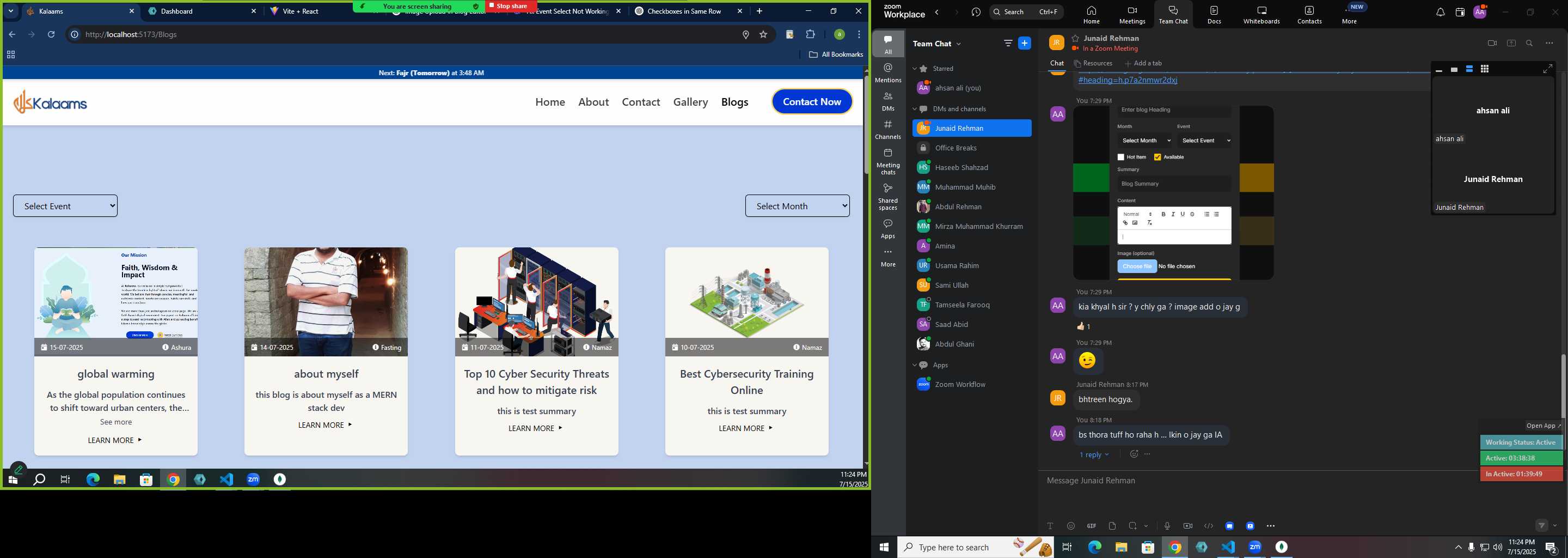Attach a file from the message toolbar
The width and height of the screenshot is (1568, 558).
point(1112,526)
